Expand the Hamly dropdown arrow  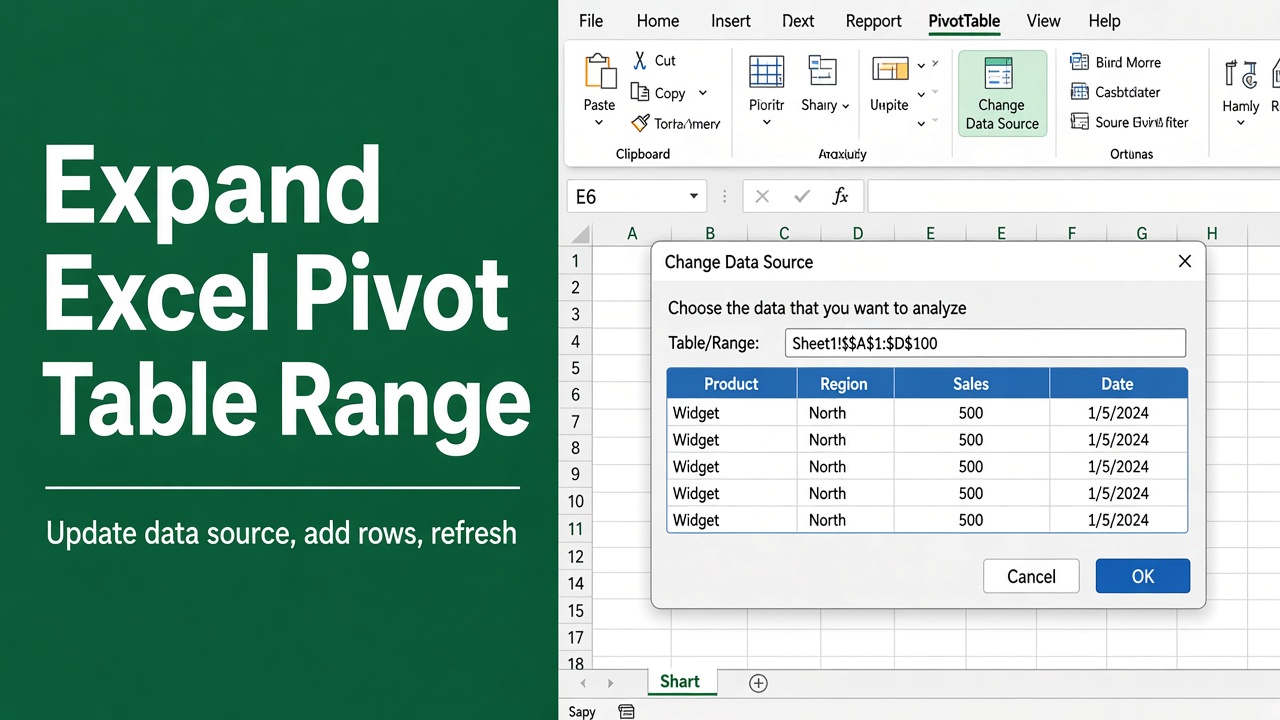click(x=1240, y=123)
